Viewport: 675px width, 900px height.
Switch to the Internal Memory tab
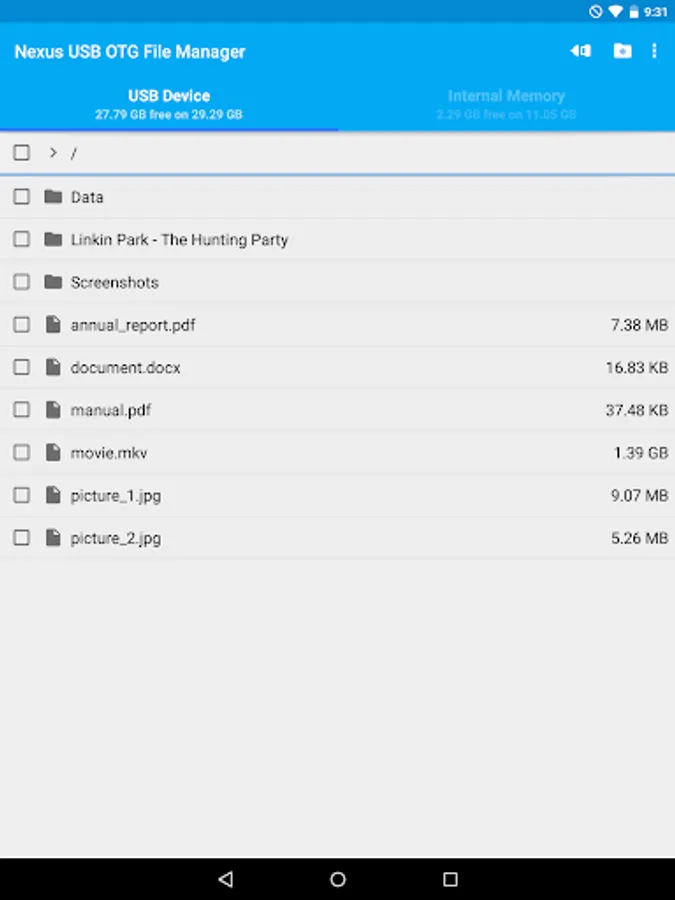tap(506, 104)
